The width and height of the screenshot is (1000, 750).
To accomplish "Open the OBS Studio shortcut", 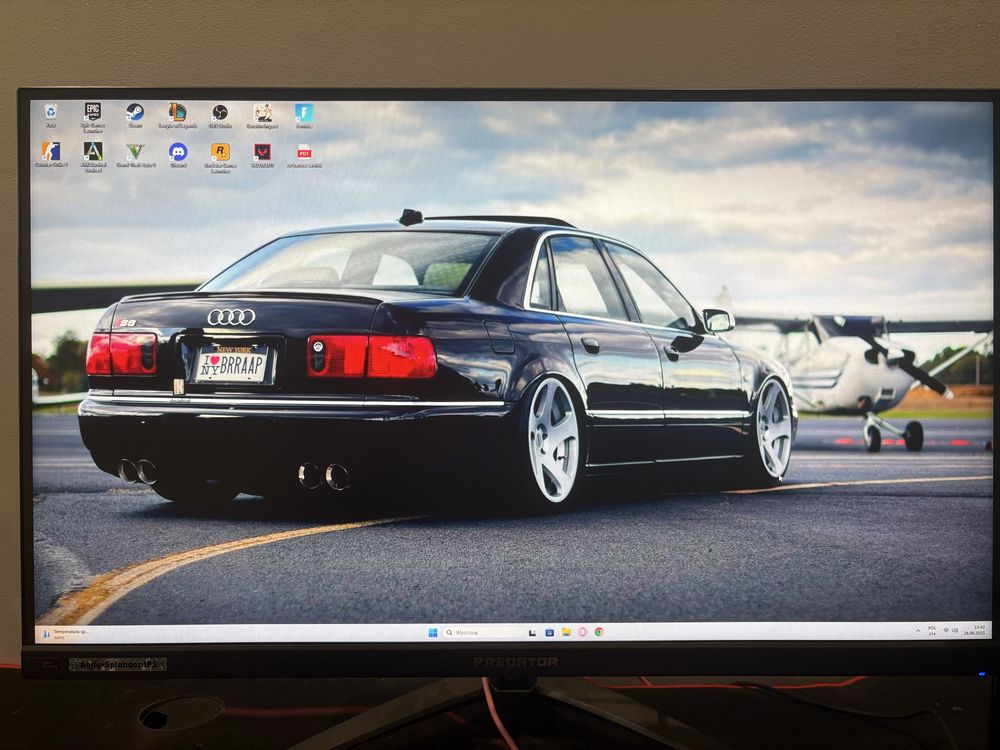I will (220, 115).
